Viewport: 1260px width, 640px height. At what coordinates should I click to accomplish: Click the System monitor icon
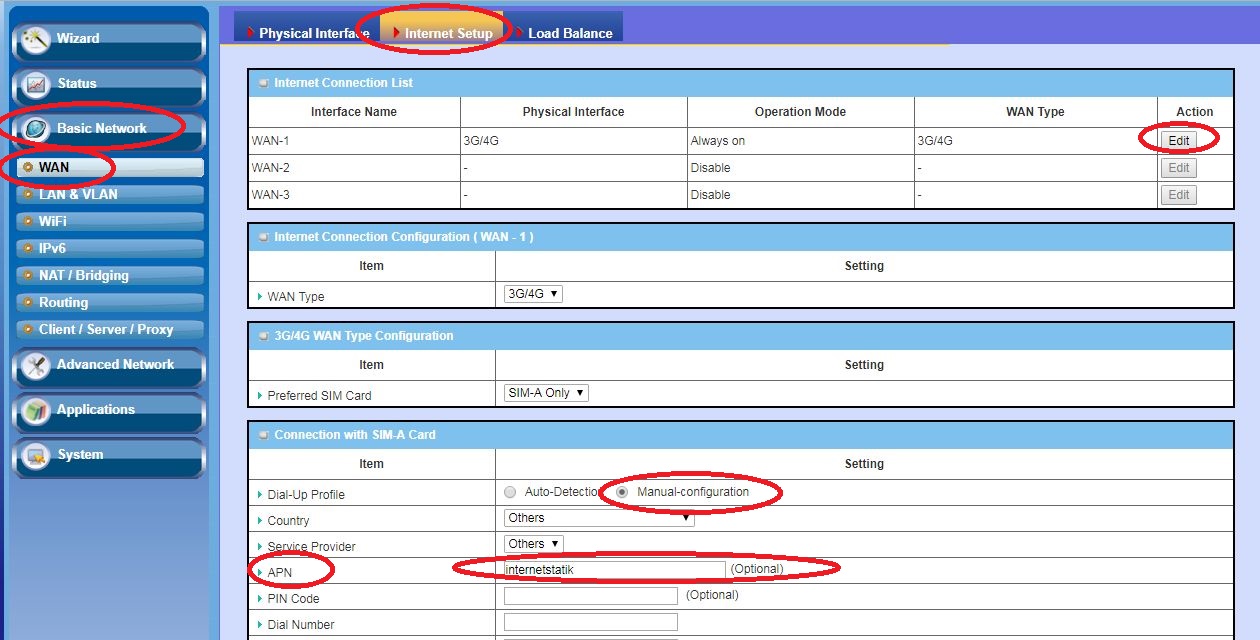(36, 455)
